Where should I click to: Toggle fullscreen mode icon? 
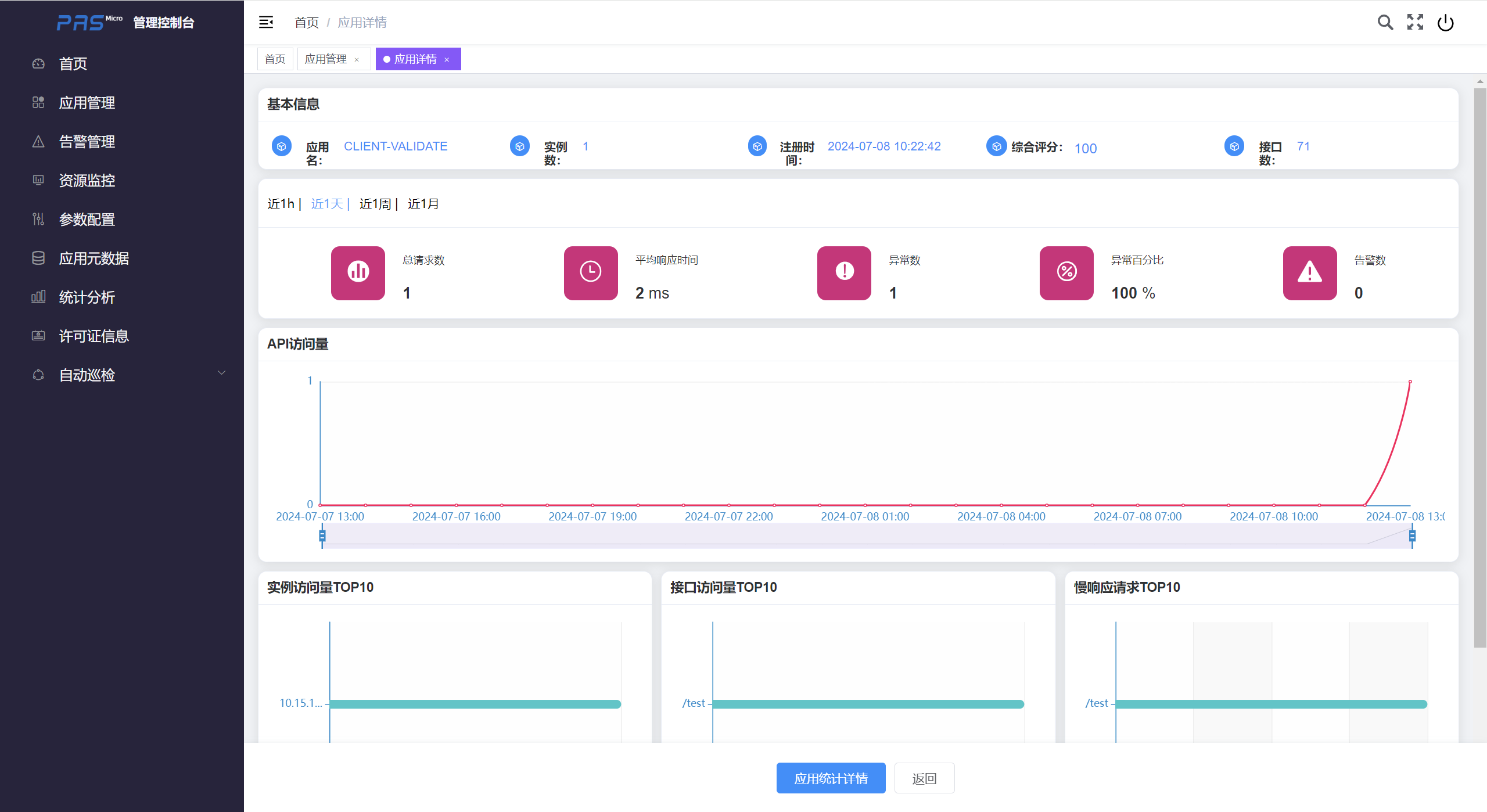pyautogui.click(x=1415, y=23)
